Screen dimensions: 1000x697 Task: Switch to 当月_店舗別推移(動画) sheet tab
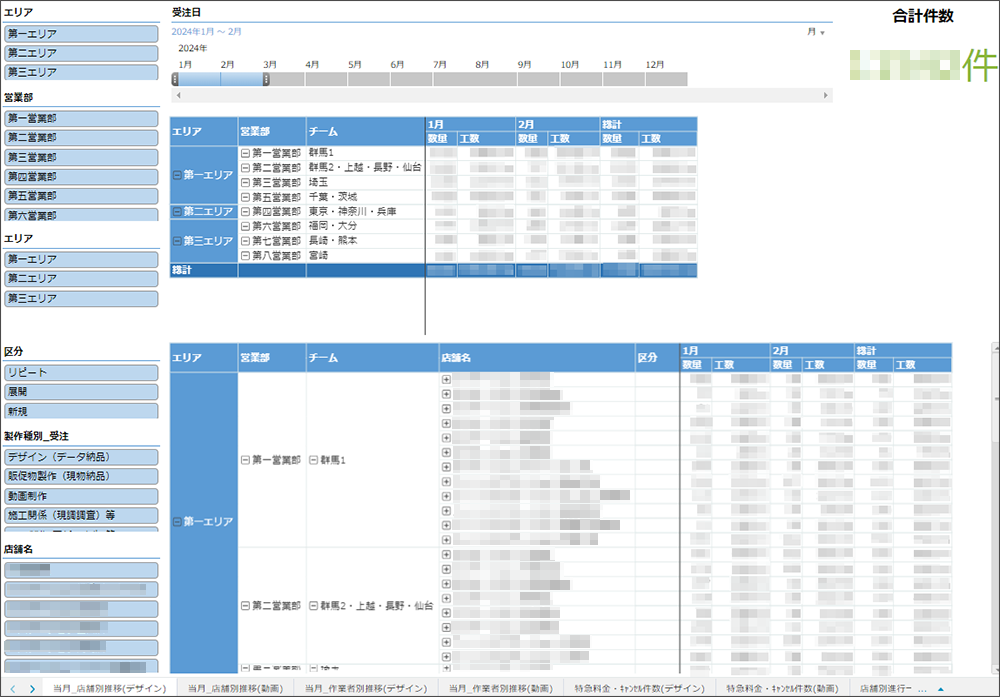click(234, 689)
